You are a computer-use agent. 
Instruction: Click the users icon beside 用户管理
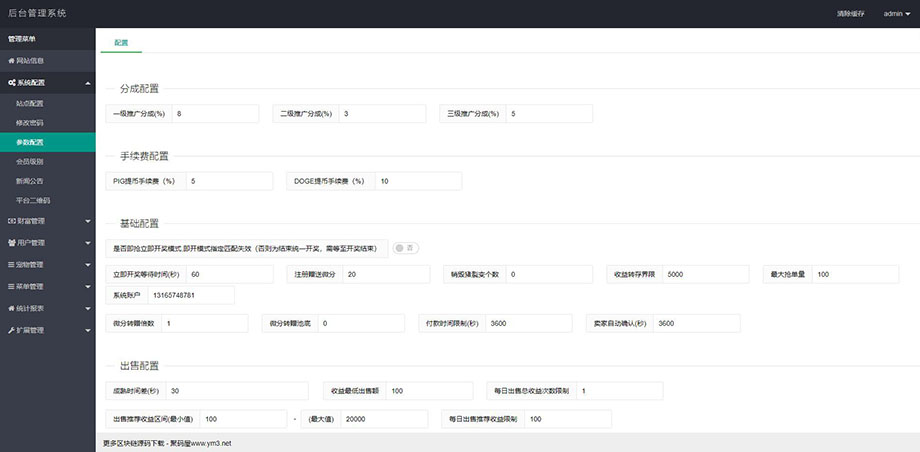coord(12,242)
